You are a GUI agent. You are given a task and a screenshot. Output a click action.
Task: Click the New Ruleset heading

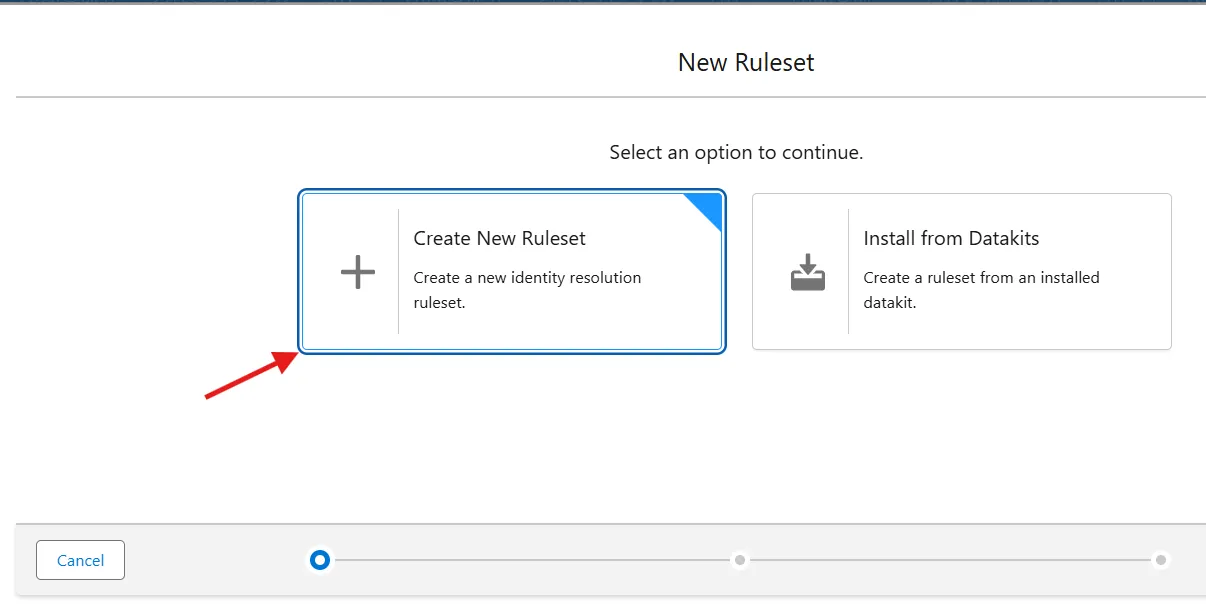[746, 62]
